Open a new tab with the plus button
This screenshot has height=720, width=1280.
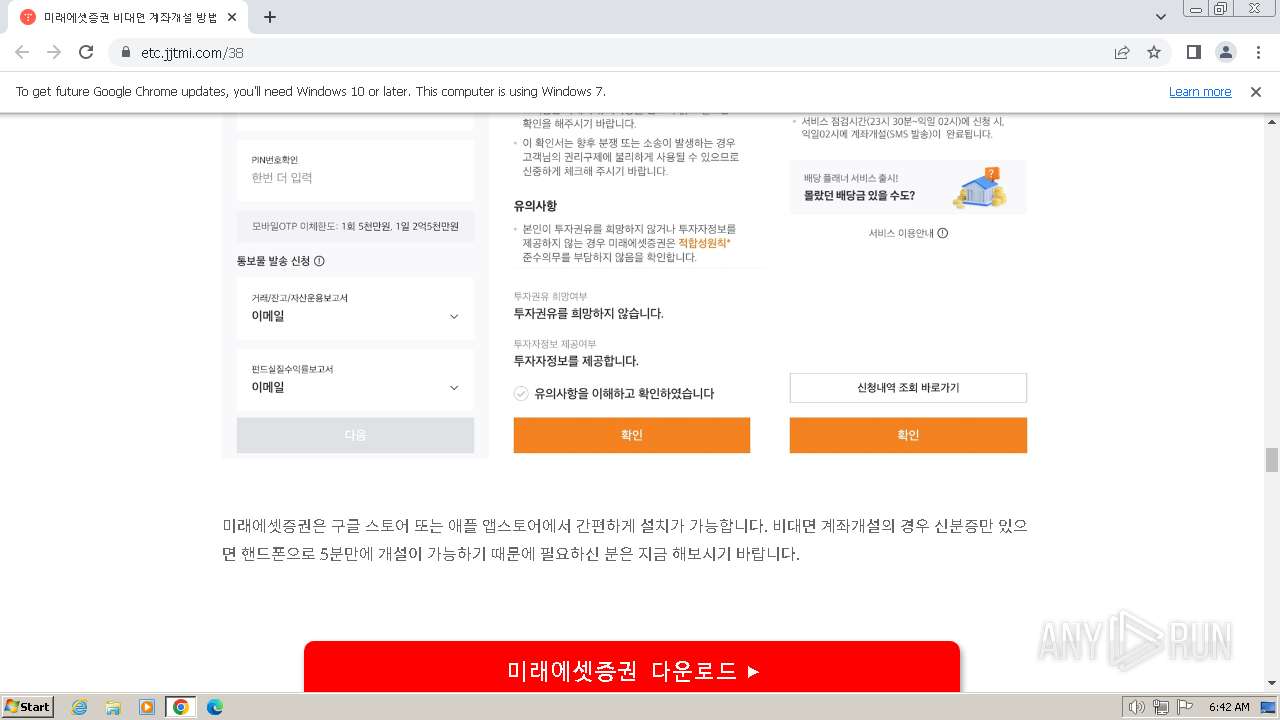[x=270, y=17]
